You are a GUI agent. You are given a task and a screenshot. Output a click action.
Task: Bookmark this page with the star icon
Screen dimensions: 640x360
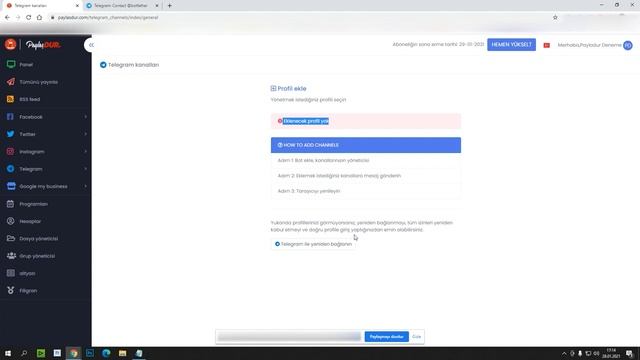[555, 18]
